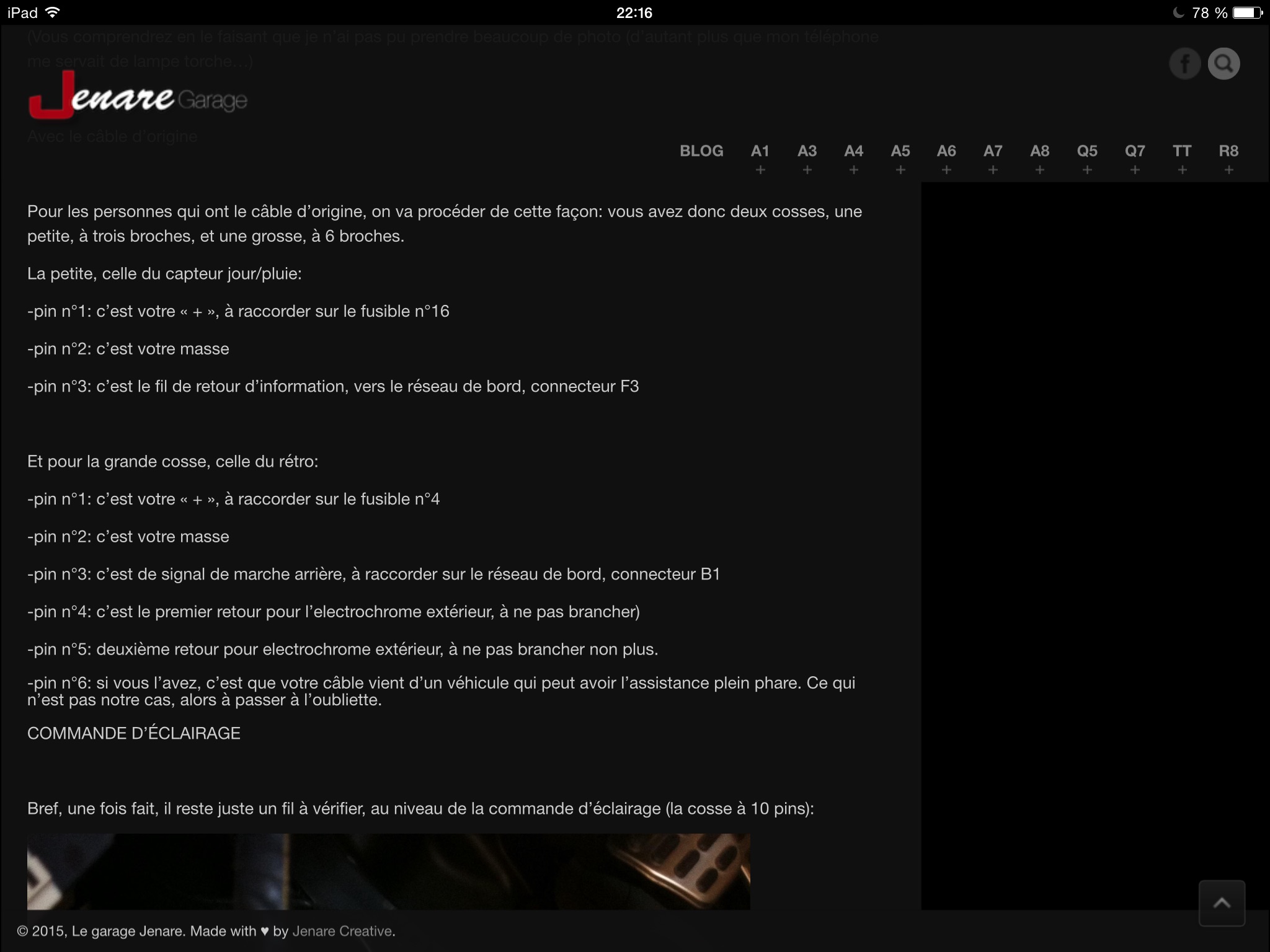Viewport: 1270px width, 952px height.
Task: Open the site search magnifier icon
Action: (x=1223, y=63)
